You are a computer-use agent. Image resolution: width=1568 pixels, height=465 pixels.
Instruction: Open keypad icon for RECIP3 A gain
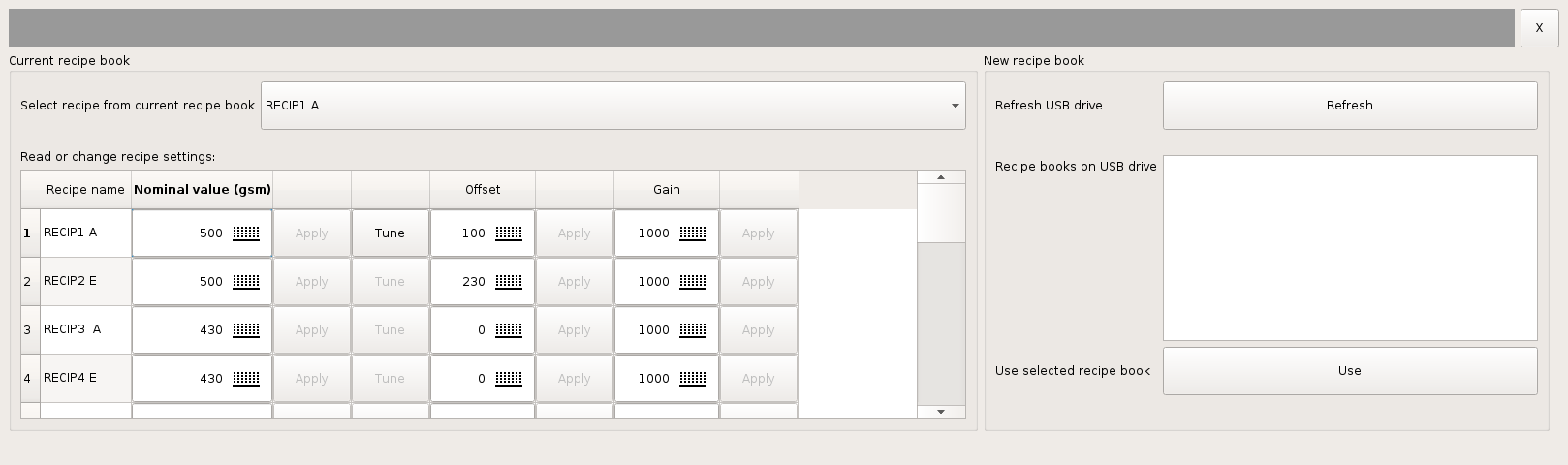(693, 330)
